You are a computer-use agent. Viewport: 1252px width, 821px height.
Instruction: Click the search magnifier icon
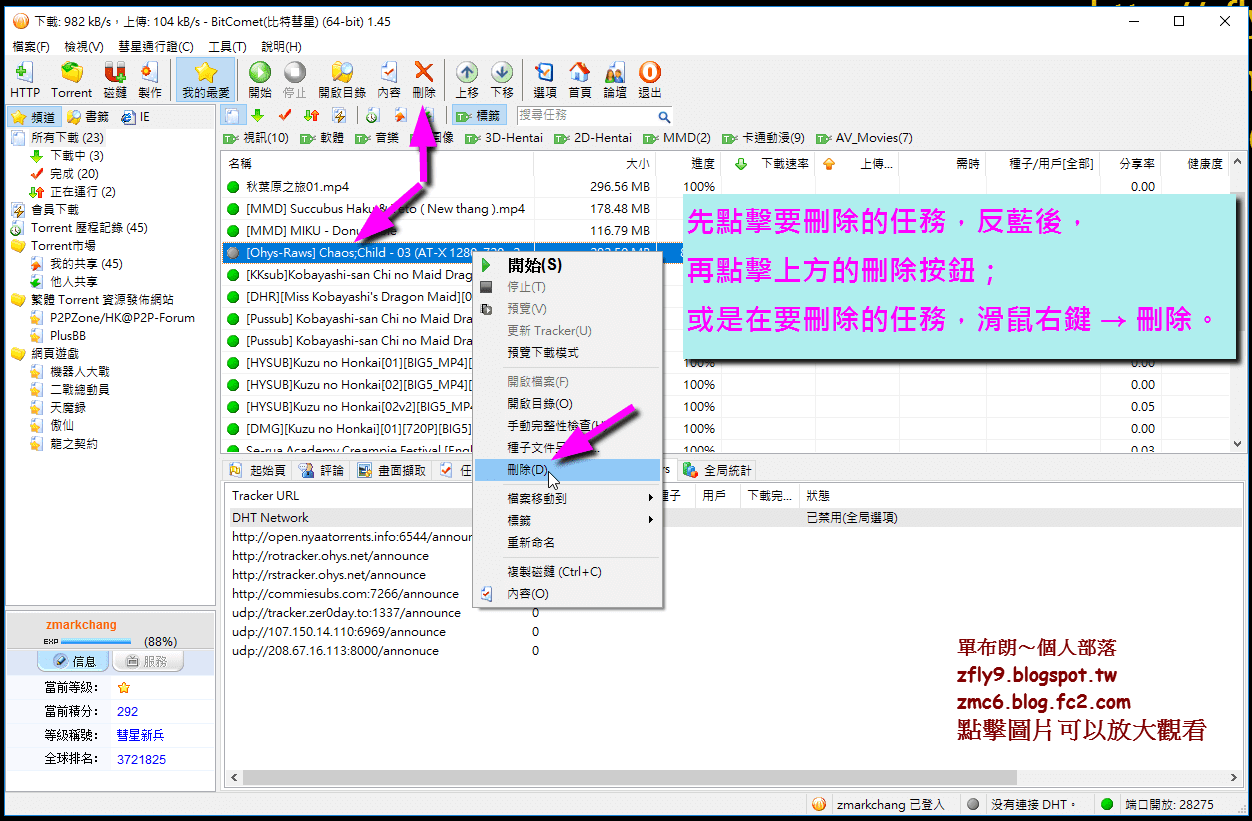(664, 116)
